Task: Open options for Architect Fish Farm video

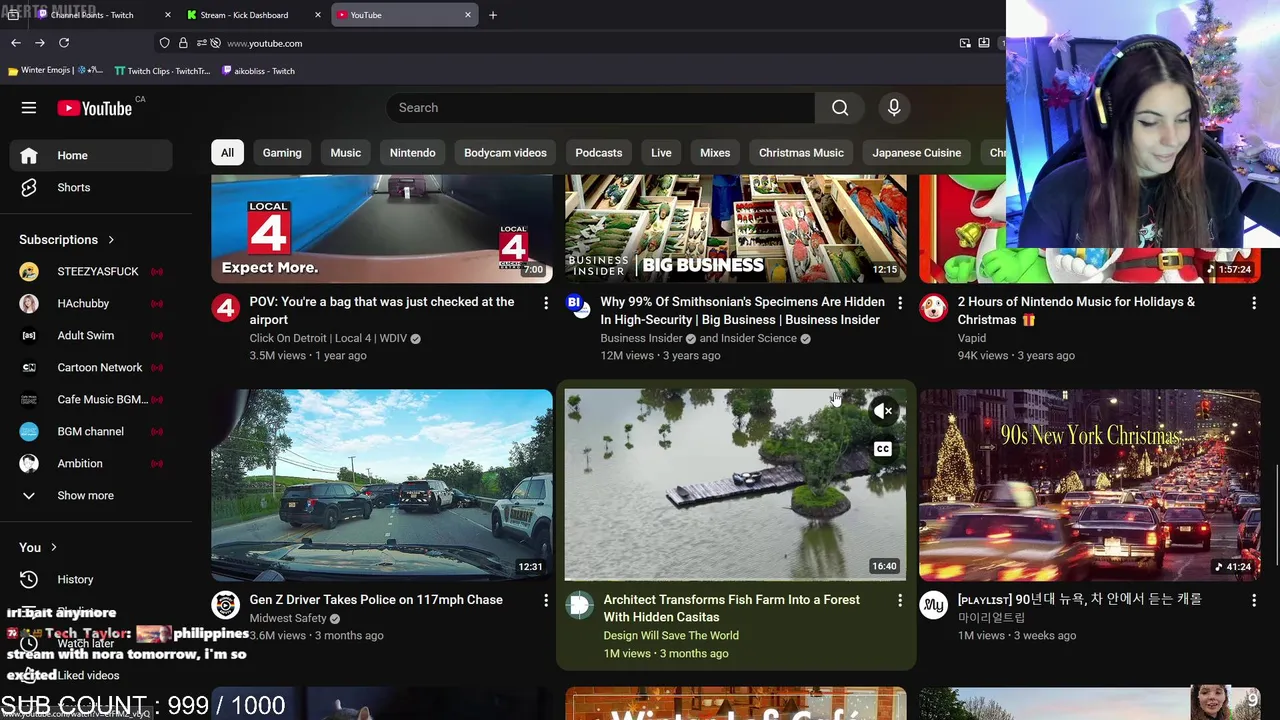Action: (900, 600)
